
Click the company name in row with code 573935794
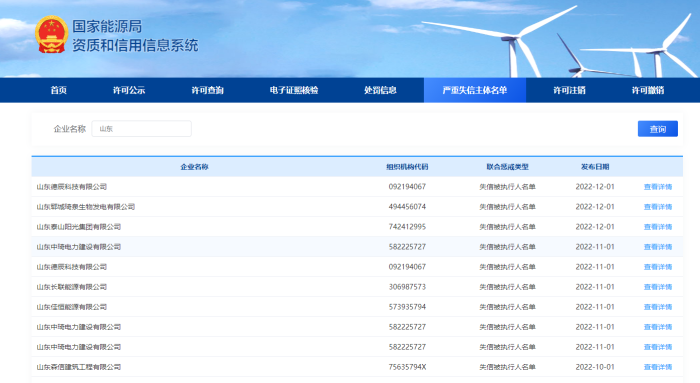coord(71,307)
